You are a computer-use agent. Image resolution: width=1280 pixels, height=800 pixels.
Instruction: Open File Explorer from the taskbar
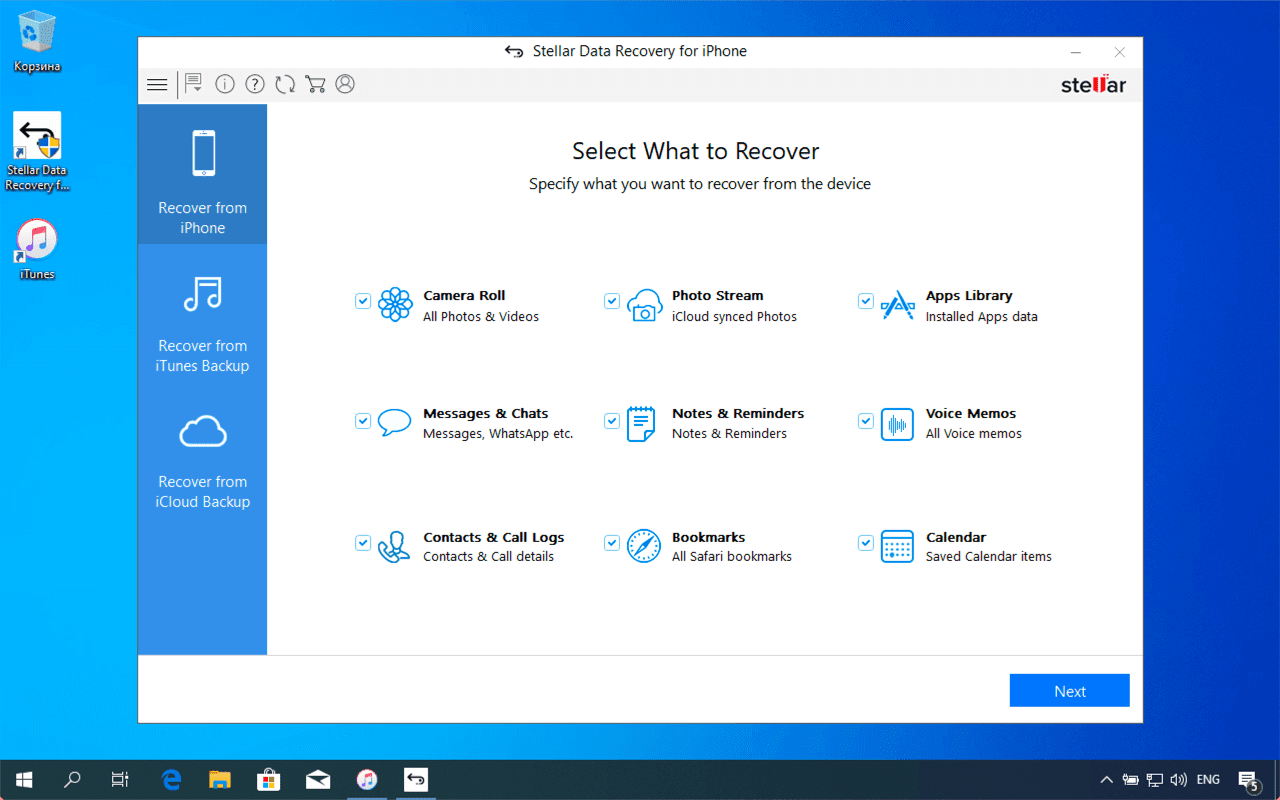(x=220, y=780)
